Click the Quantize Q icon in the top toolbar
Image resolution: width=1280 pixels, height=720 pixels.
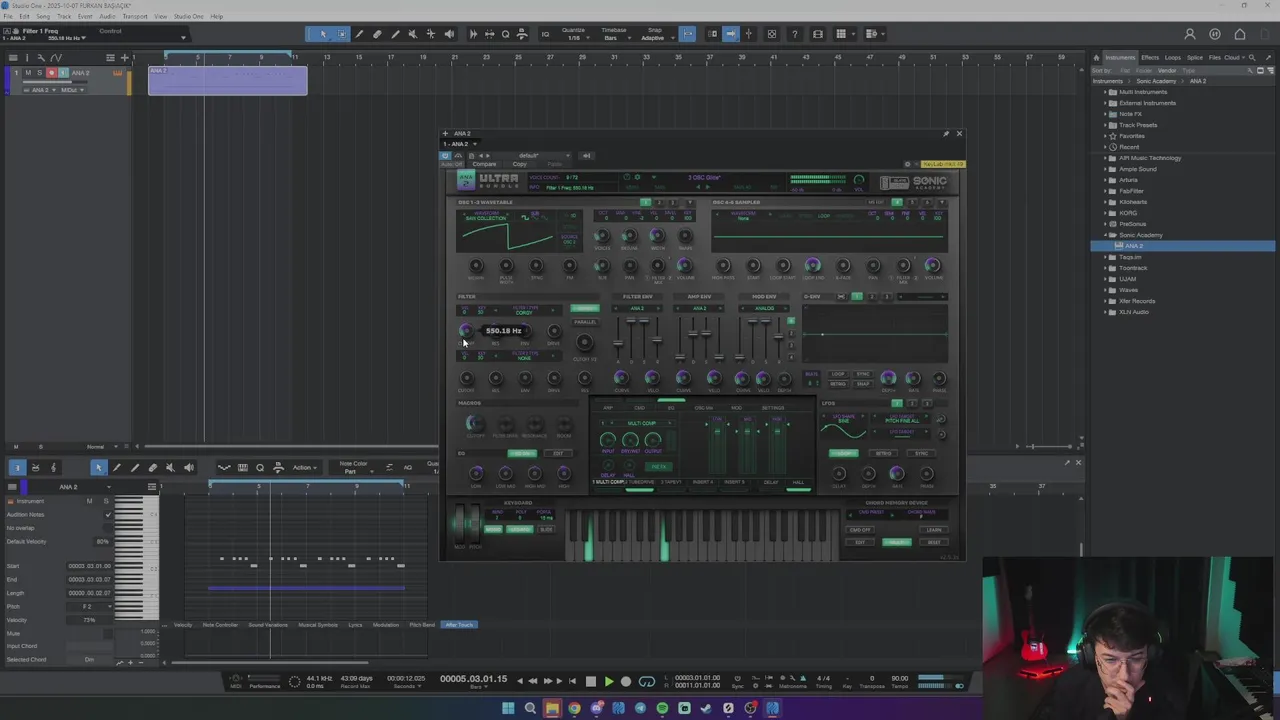click(506, 34)
